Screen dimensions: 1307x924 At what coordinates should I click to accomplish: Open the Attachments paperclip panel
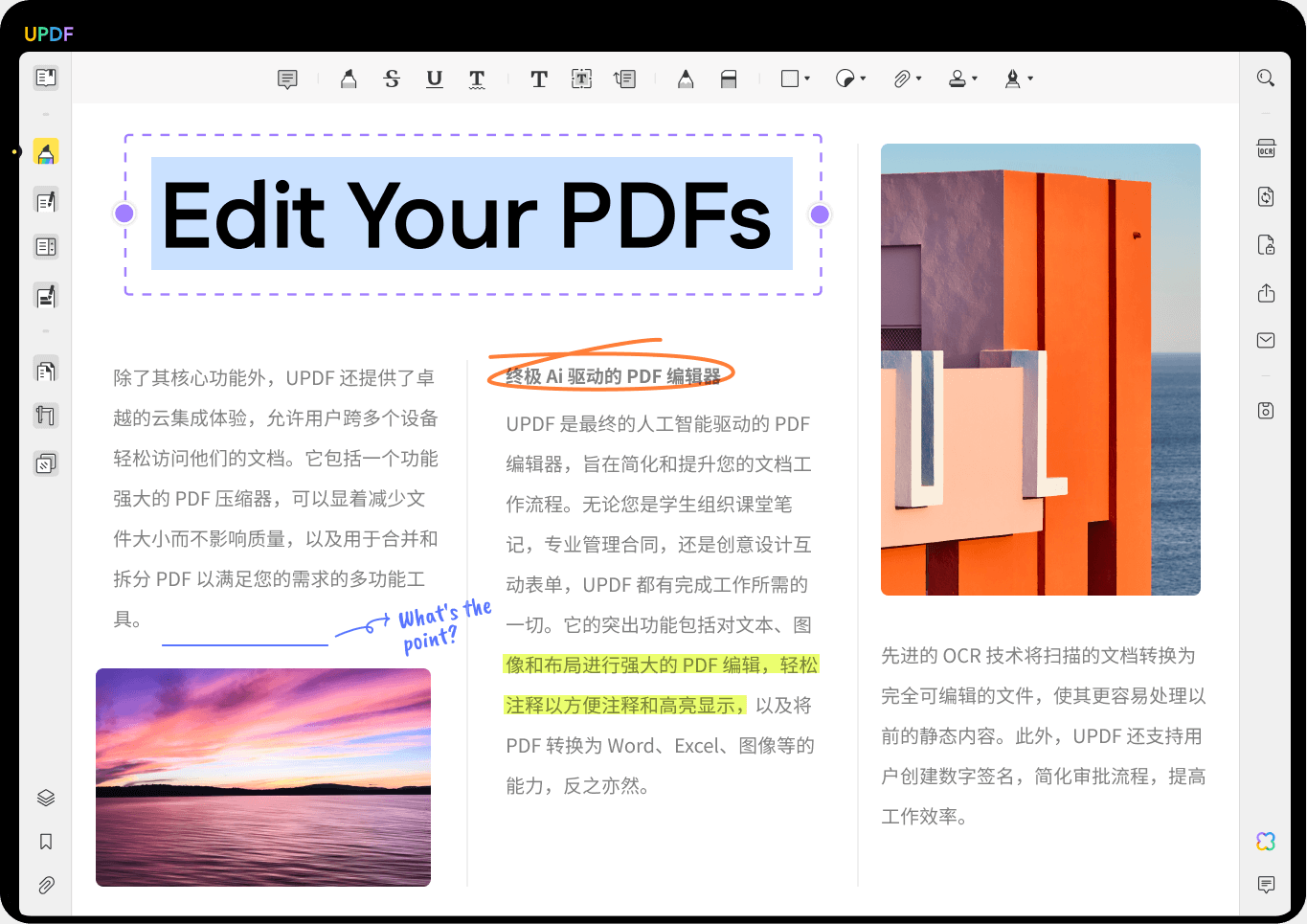pyautogui.click(x=46, y=885)
